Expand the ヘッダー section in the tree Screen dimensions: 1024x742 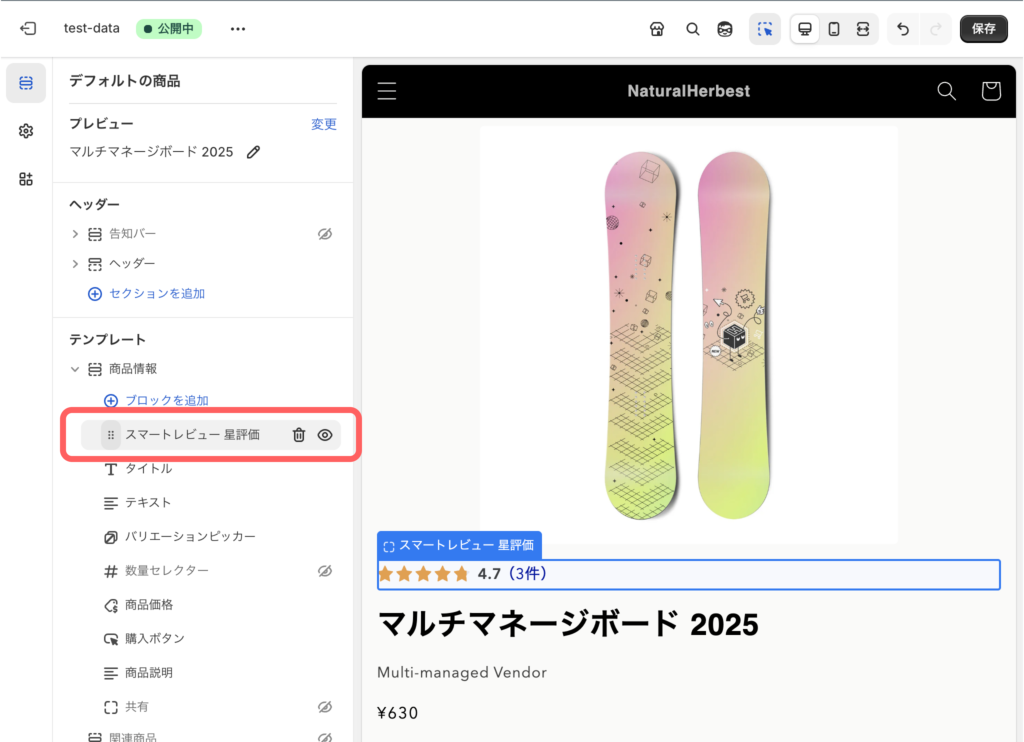coord(75,264)
